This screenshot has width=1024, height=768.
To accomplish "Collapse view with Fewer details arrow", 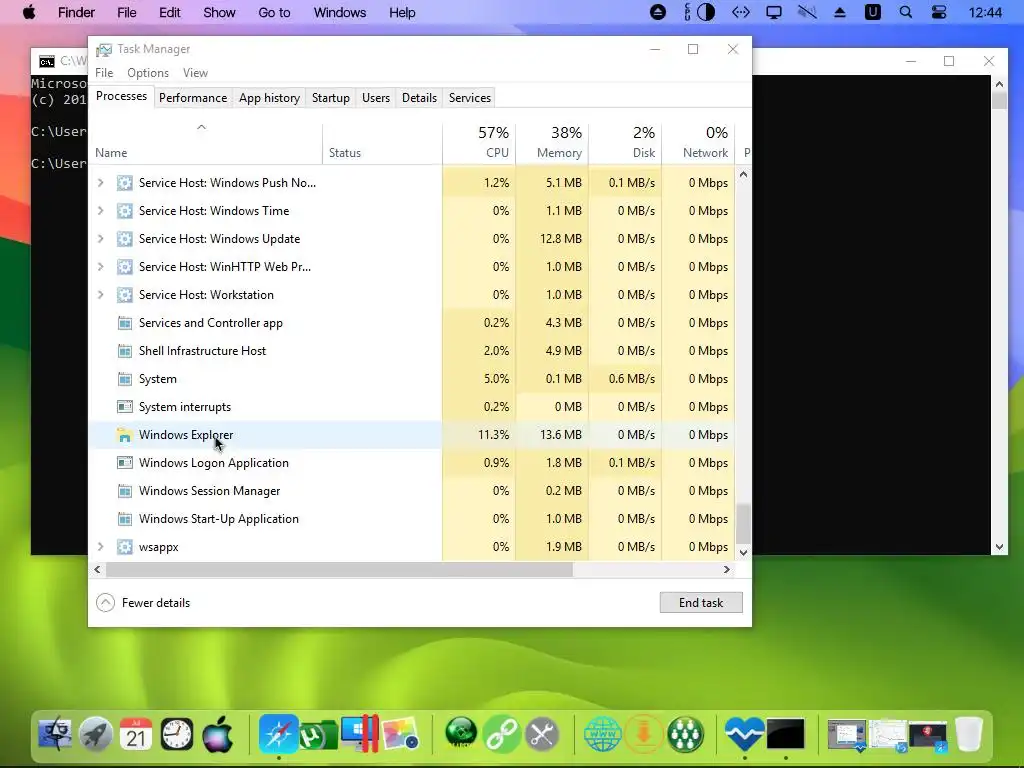I will click(105, 603).
